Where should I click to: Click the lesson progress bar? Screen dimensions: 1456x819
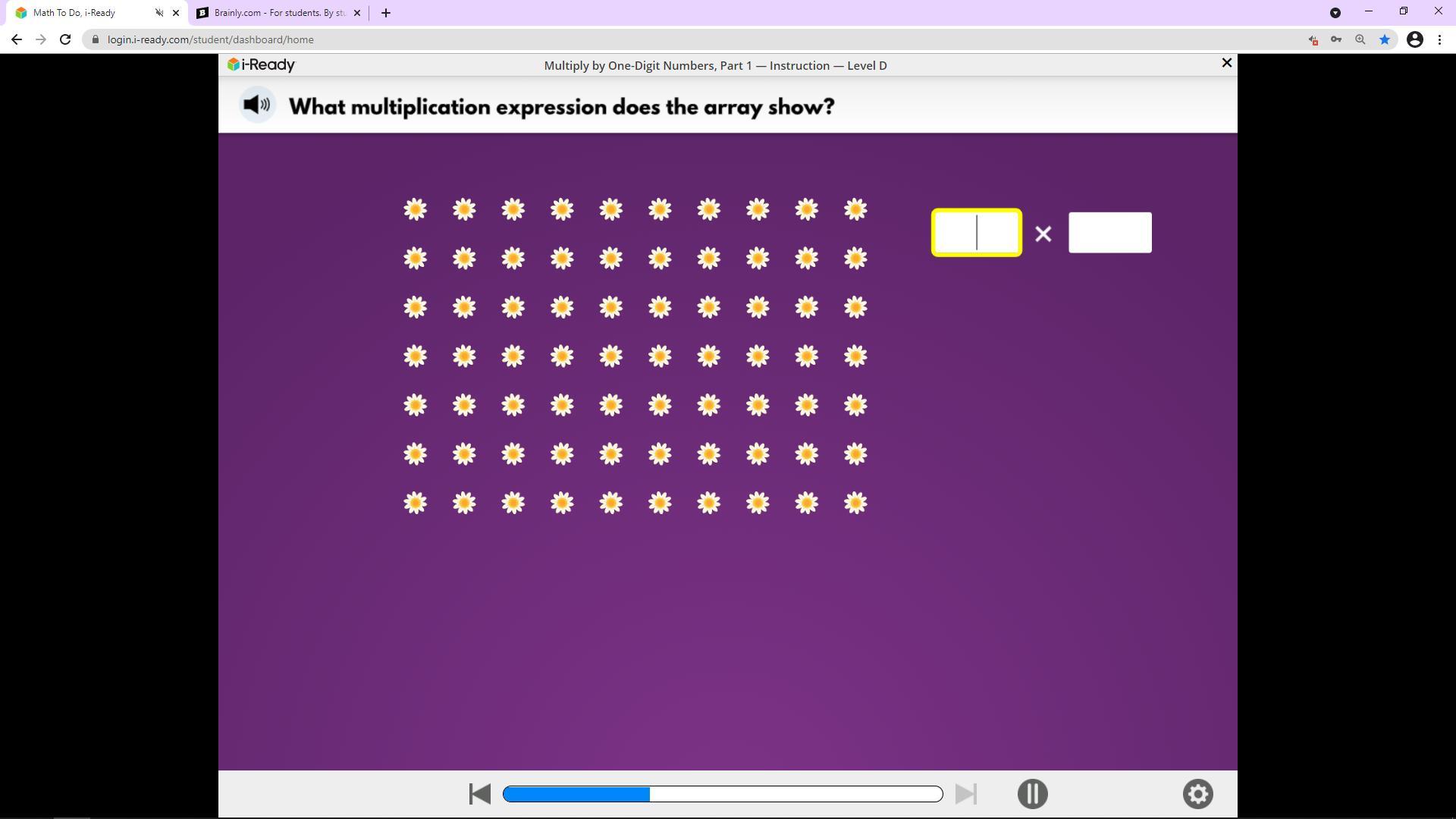click(722, 794)
